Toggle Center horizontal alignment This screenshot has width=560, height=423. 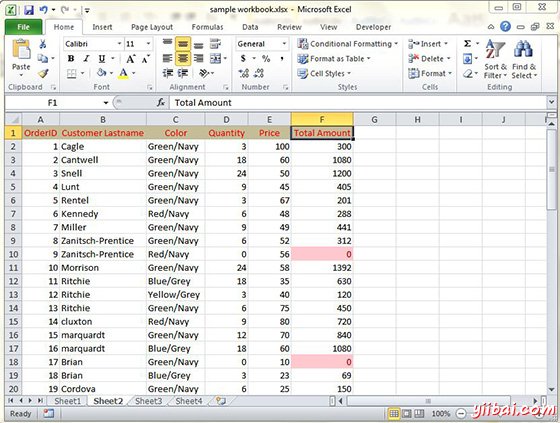pyautogui.click(x=183, y=59)
